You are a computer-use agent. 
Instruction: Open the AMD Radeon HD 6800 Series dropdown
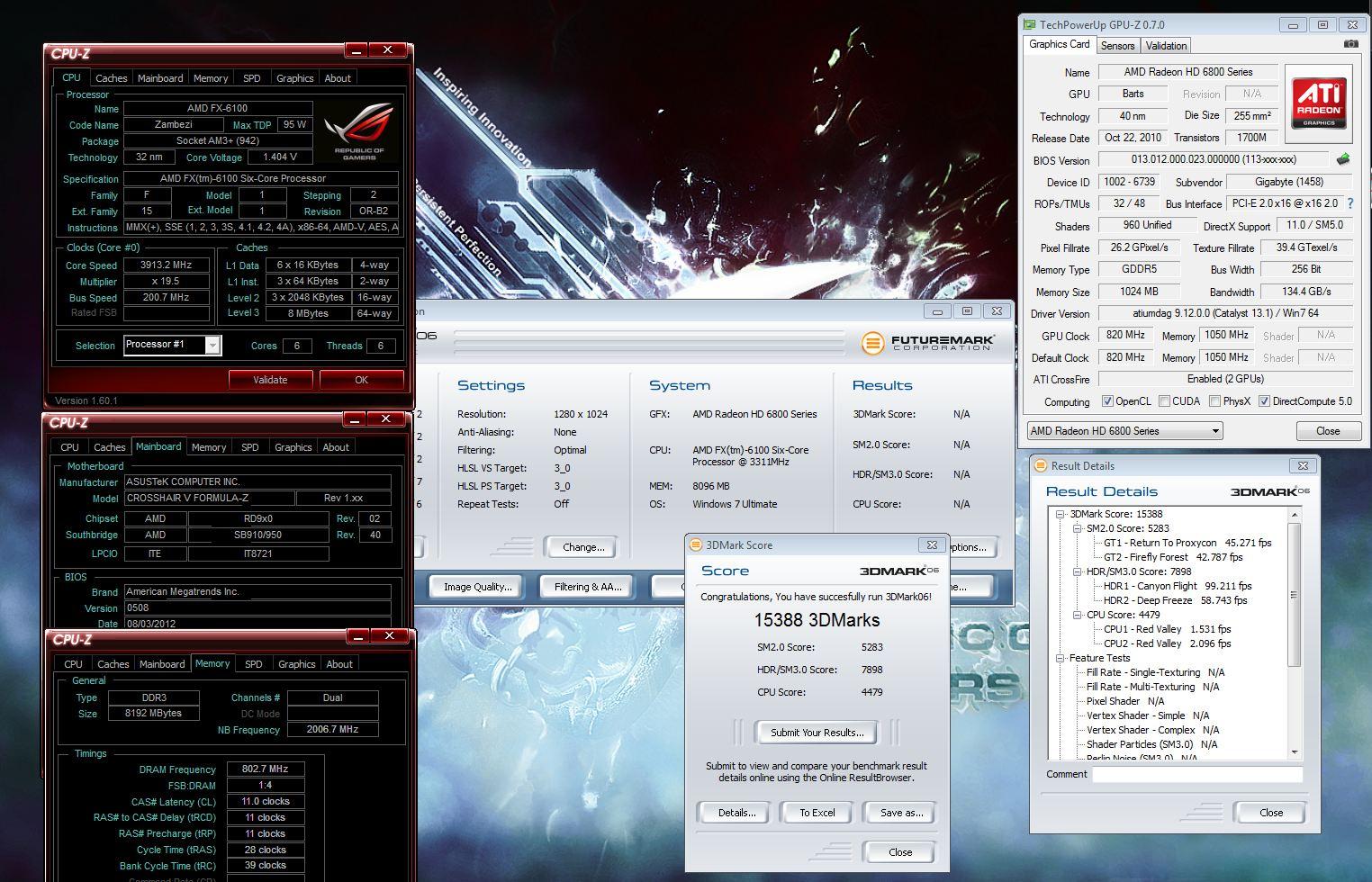tap(1124, 431)
